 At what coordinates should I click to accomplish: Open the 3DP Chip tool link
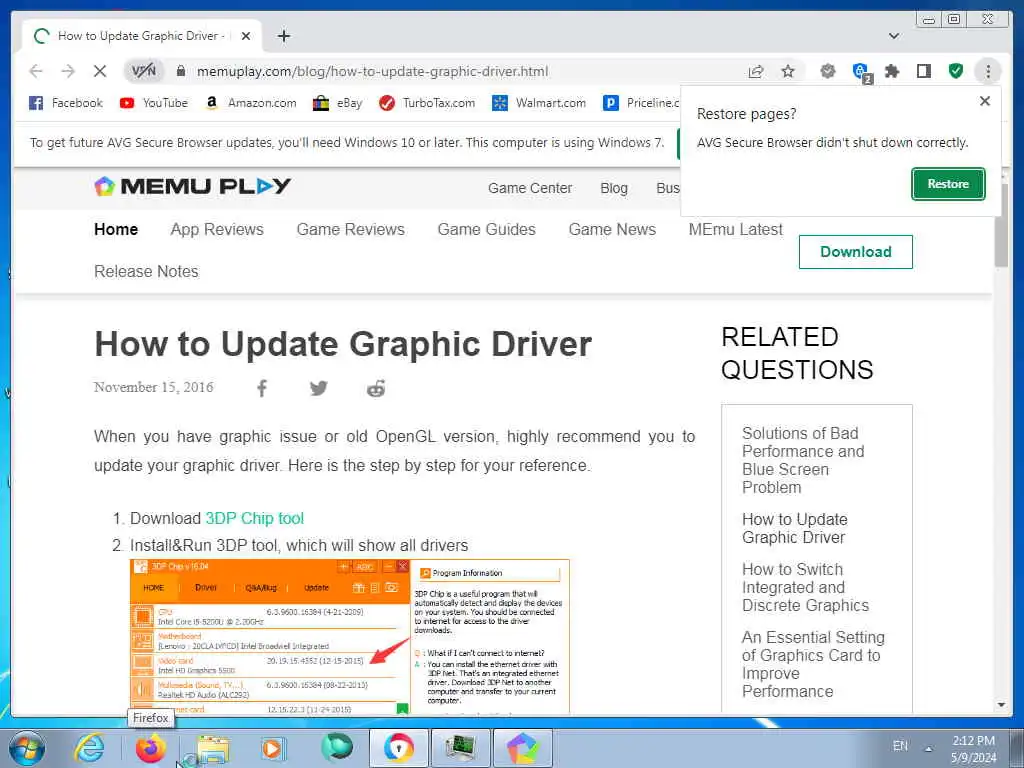(x=255, y=519)
